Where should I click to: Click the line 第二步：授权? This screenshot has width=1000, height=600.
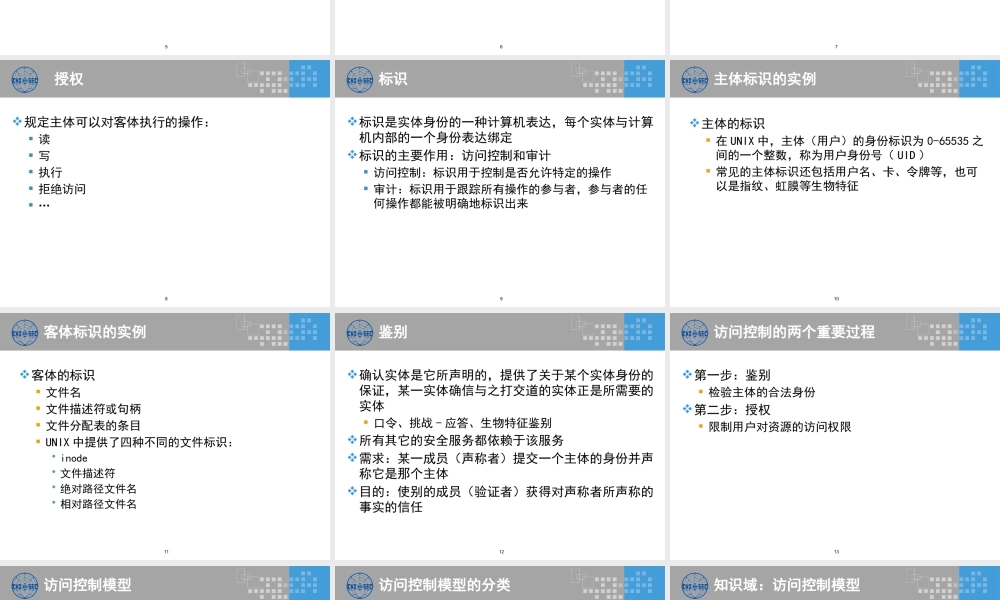pos(732,409)
